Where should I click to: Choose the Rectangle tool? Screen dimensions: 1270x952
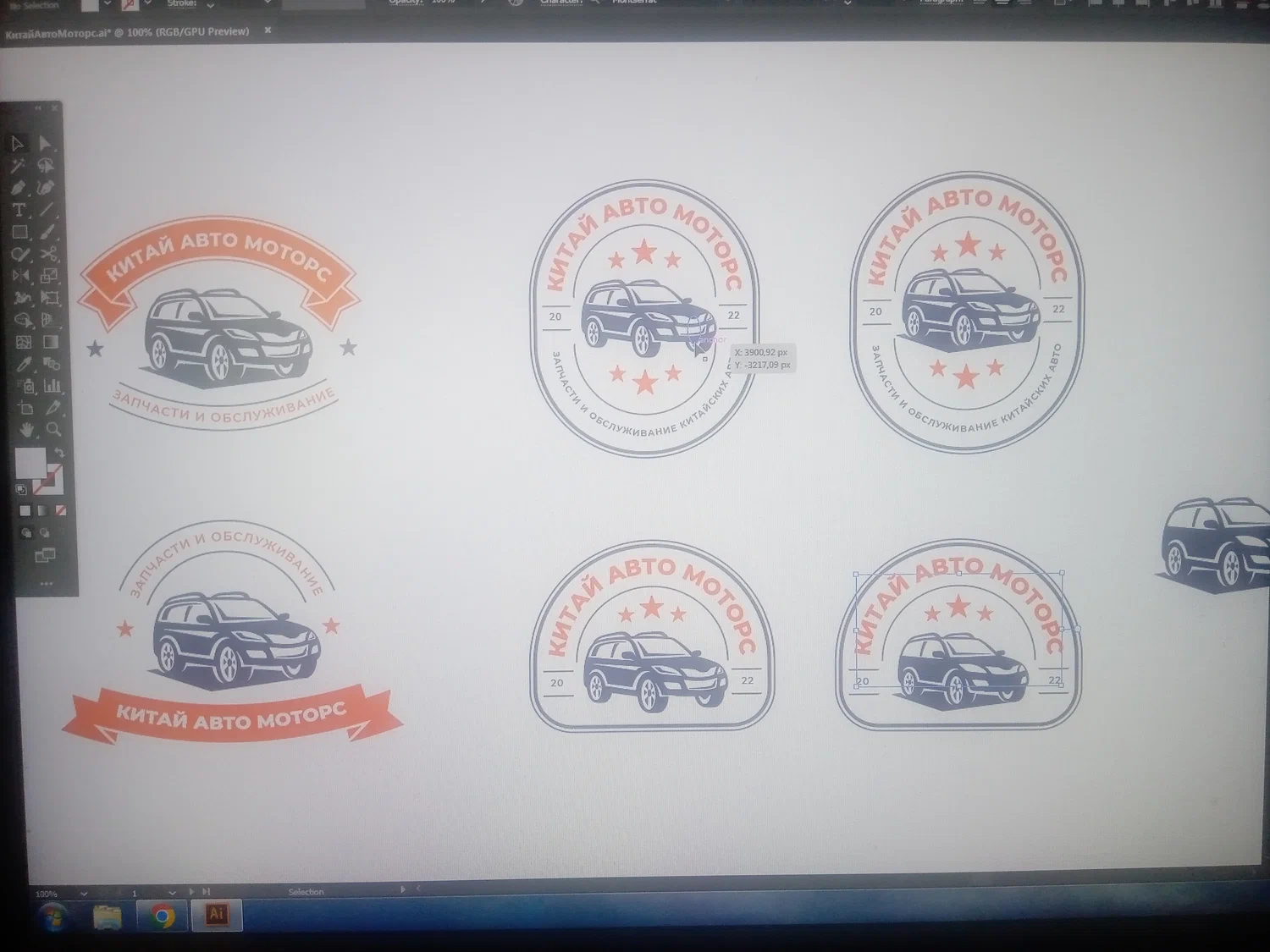(x=19, y=231)
